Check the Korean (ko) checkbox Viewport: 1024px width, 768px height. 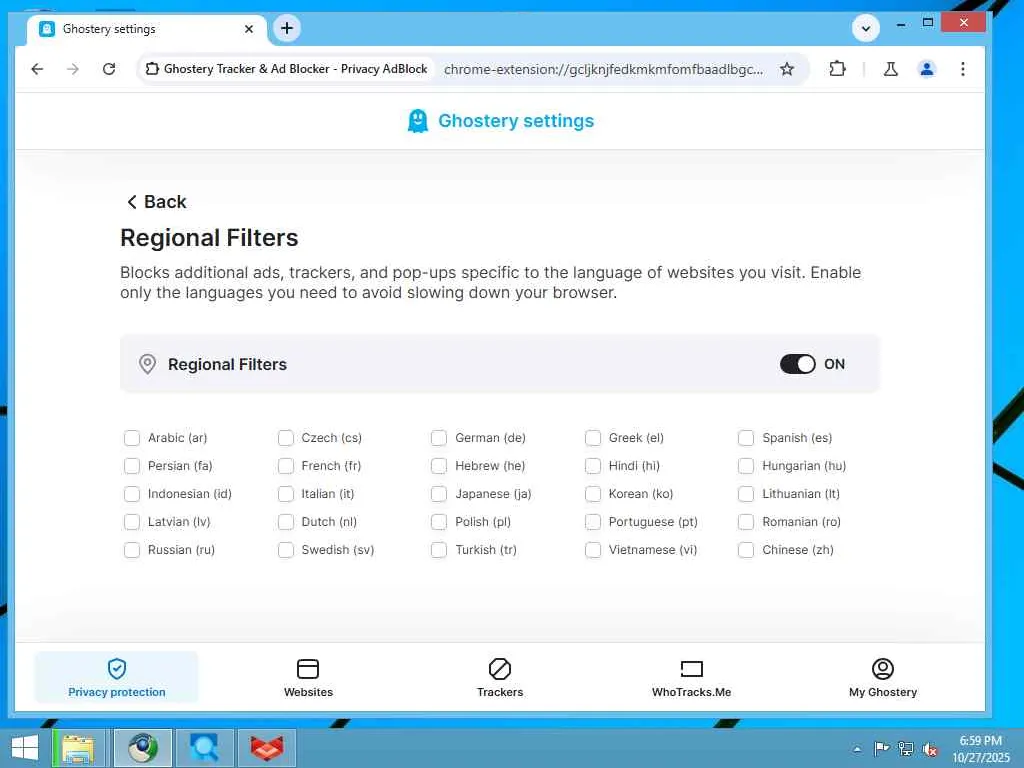pos(593,494)
